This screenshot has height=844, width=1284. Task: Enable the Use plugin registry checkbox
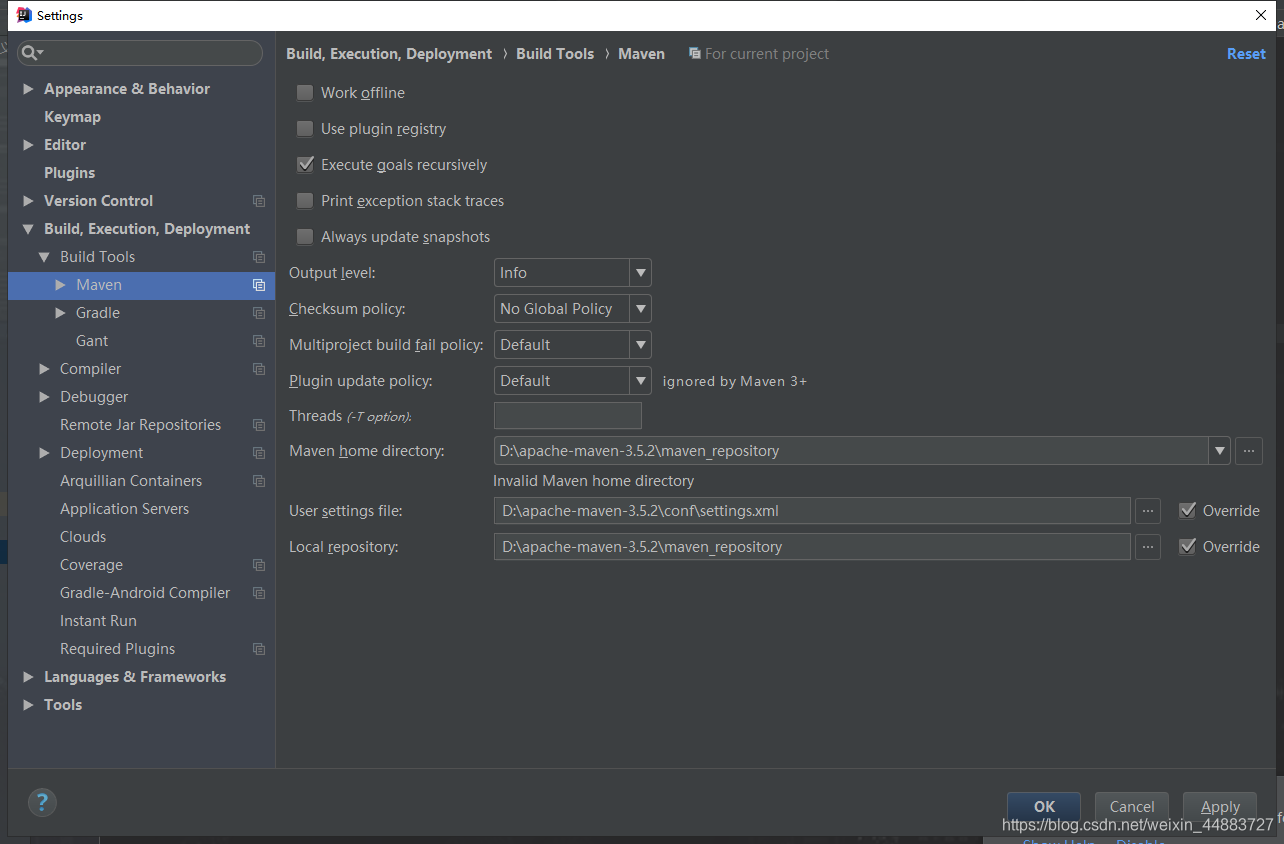pos(305,129)
